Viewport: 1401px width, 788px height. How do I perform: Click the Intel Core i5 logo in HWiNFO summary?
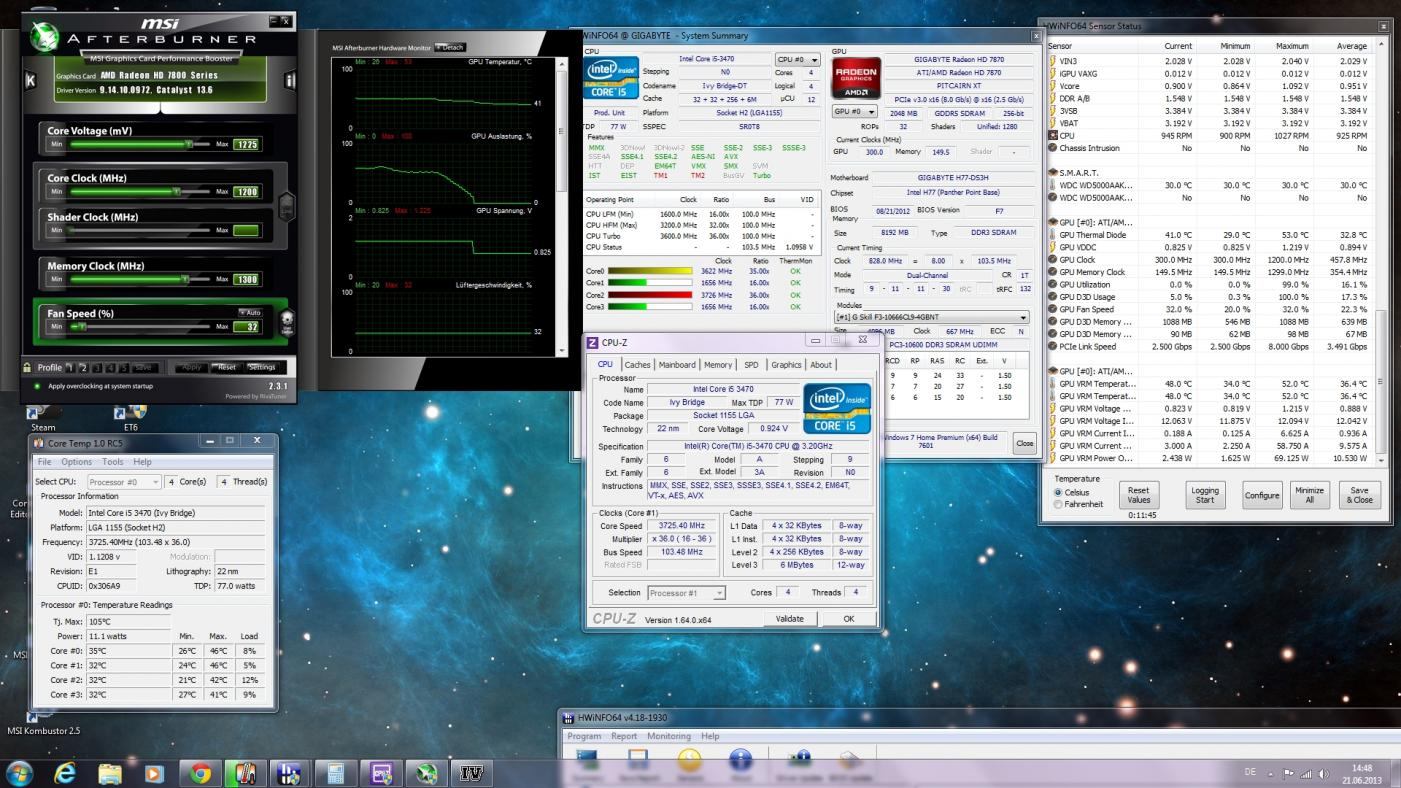610,77
